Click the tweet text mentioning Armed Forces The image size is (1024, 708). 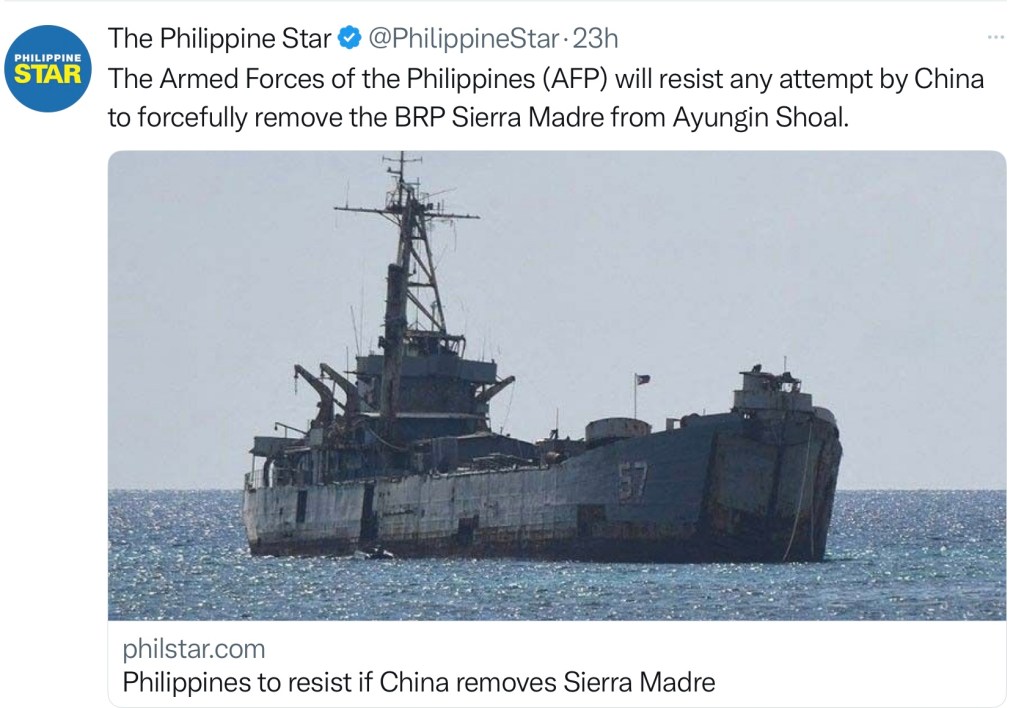click(x=546, y=98)
